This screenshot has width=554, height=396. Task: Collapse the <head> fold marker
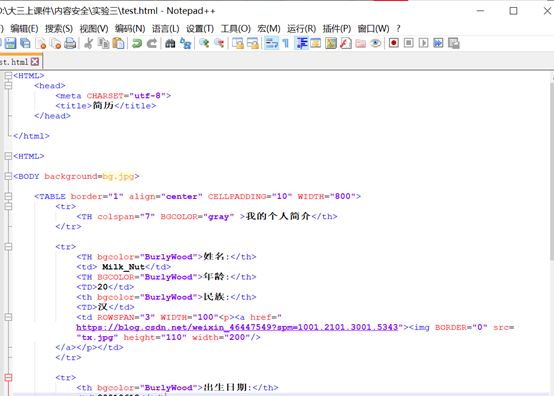pyautogui.click(x=8, y=85)
